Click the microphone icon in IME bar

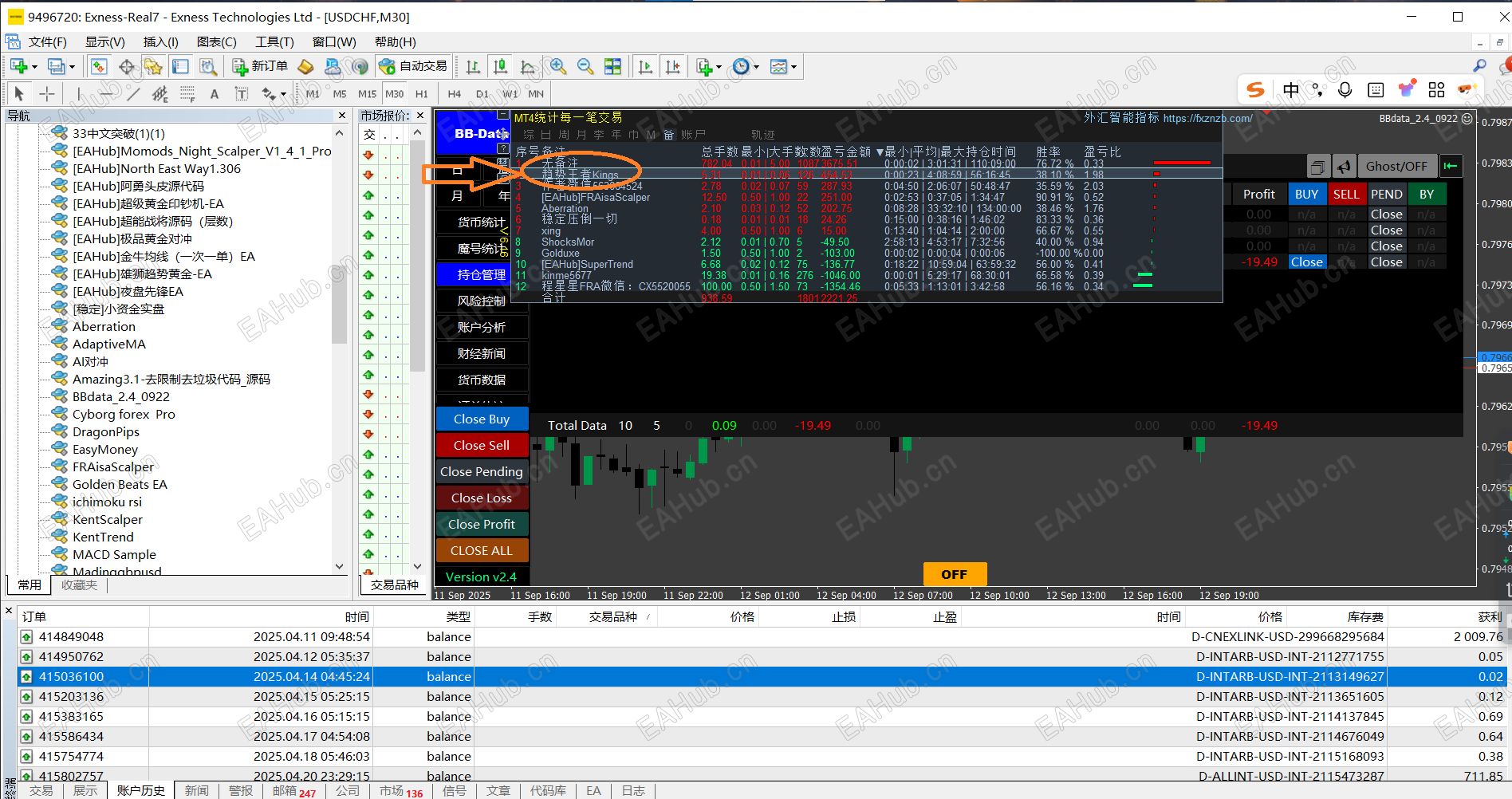[1345, 90]
